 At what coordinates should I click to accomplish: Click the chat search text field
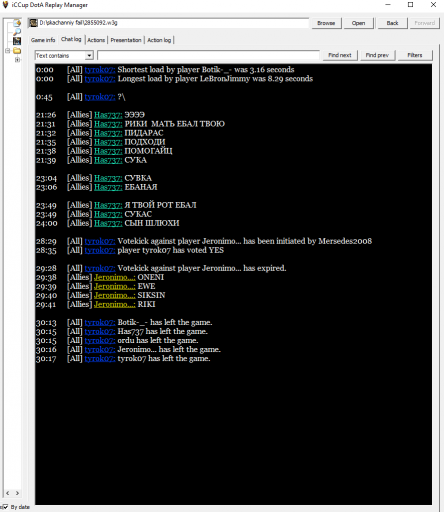208,55
